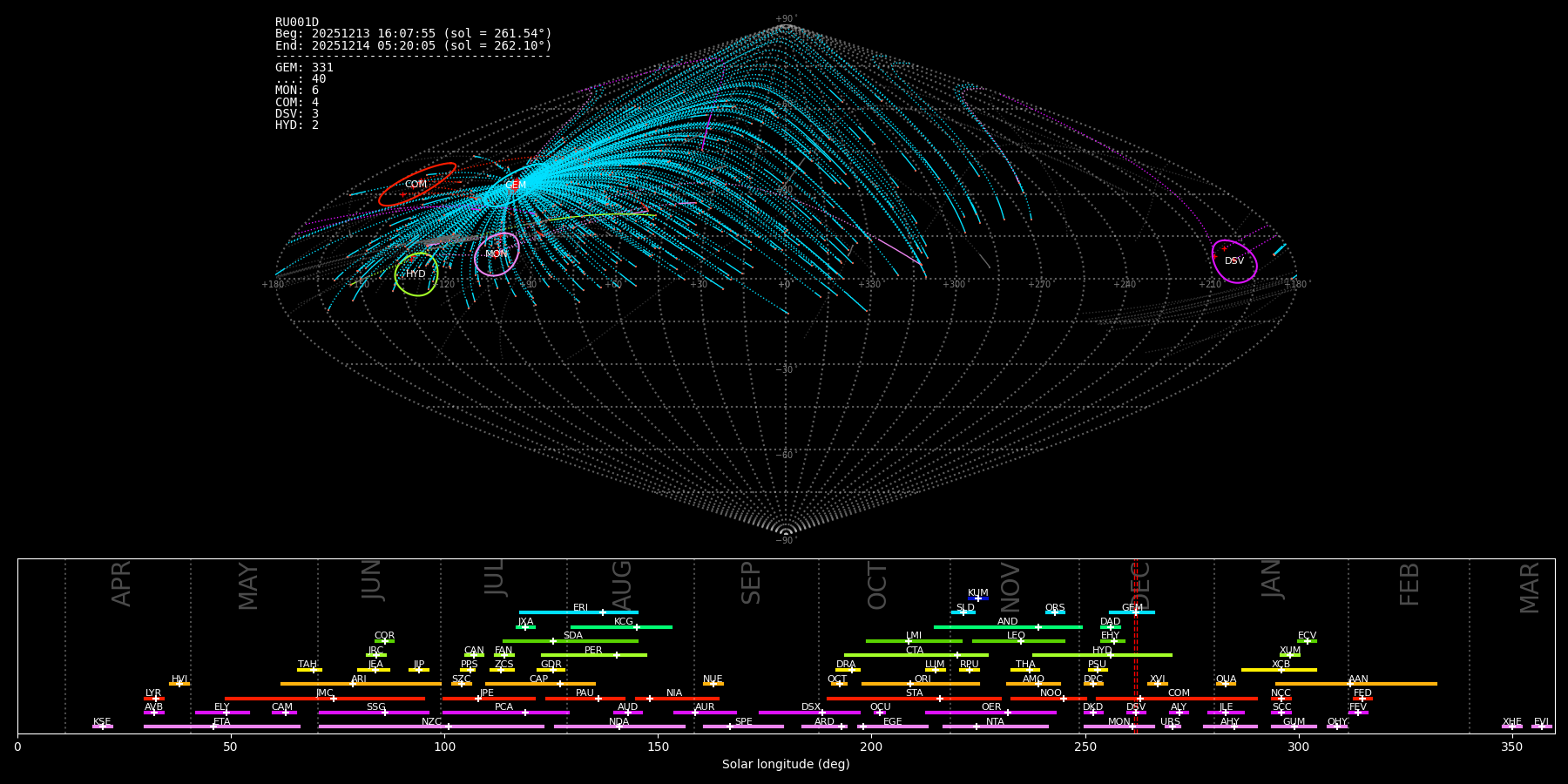1568x784 pixels.
Task: Select the EVI shower label in the timeline
Action: [1541, 722]
